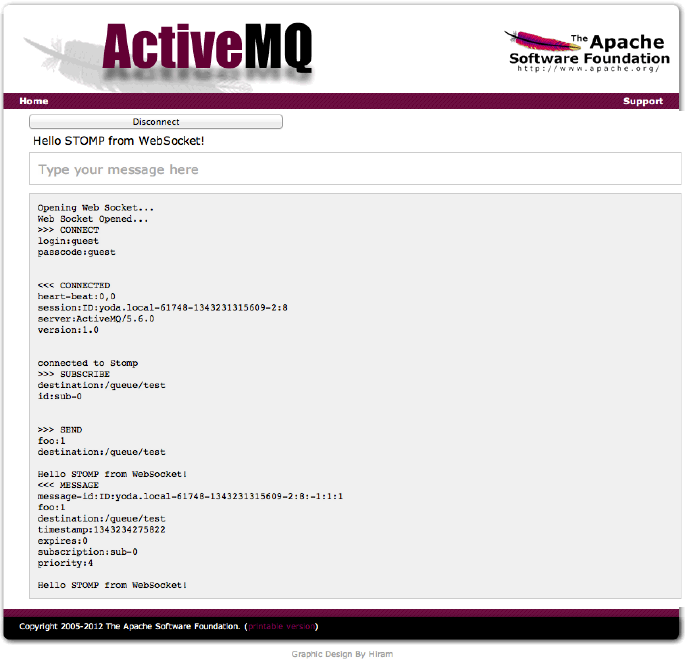685x659 pixels.
Task: Click the 'timestamp:1343234275822' log line
Action: 101,530
